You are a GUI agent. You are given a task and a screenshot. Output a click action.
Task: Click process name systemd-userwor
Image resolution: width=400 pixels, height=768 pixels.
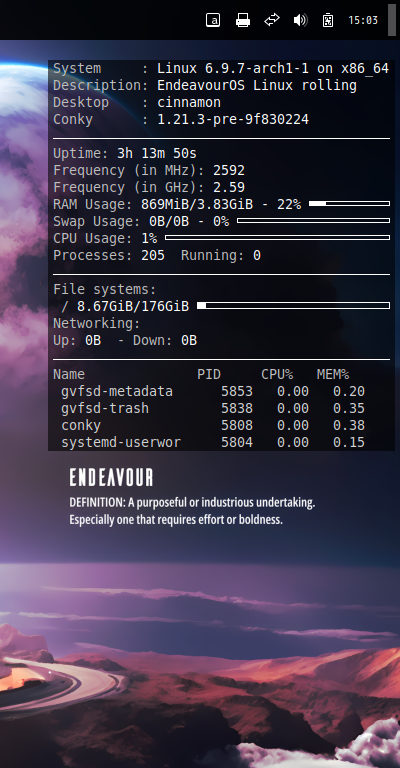[121, 443]
